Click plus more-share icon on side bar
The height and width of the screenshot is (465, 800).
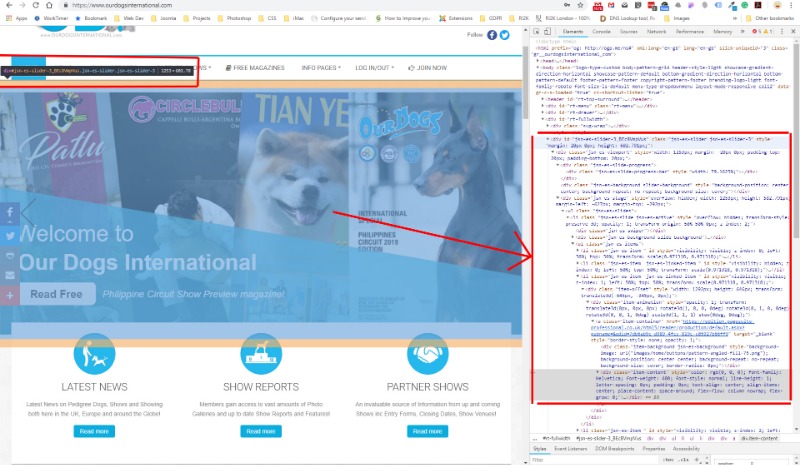click(10, 296)
